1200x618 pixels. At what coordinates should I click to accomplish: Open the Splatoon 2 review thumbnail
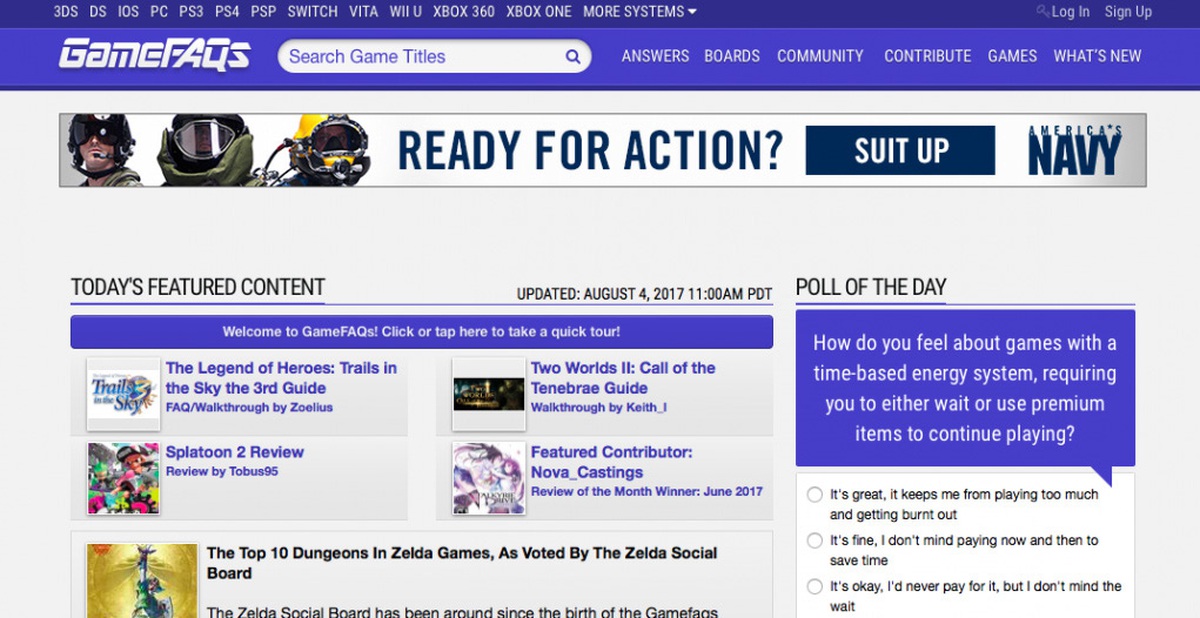pyautogui.click(x=123, y=478)
